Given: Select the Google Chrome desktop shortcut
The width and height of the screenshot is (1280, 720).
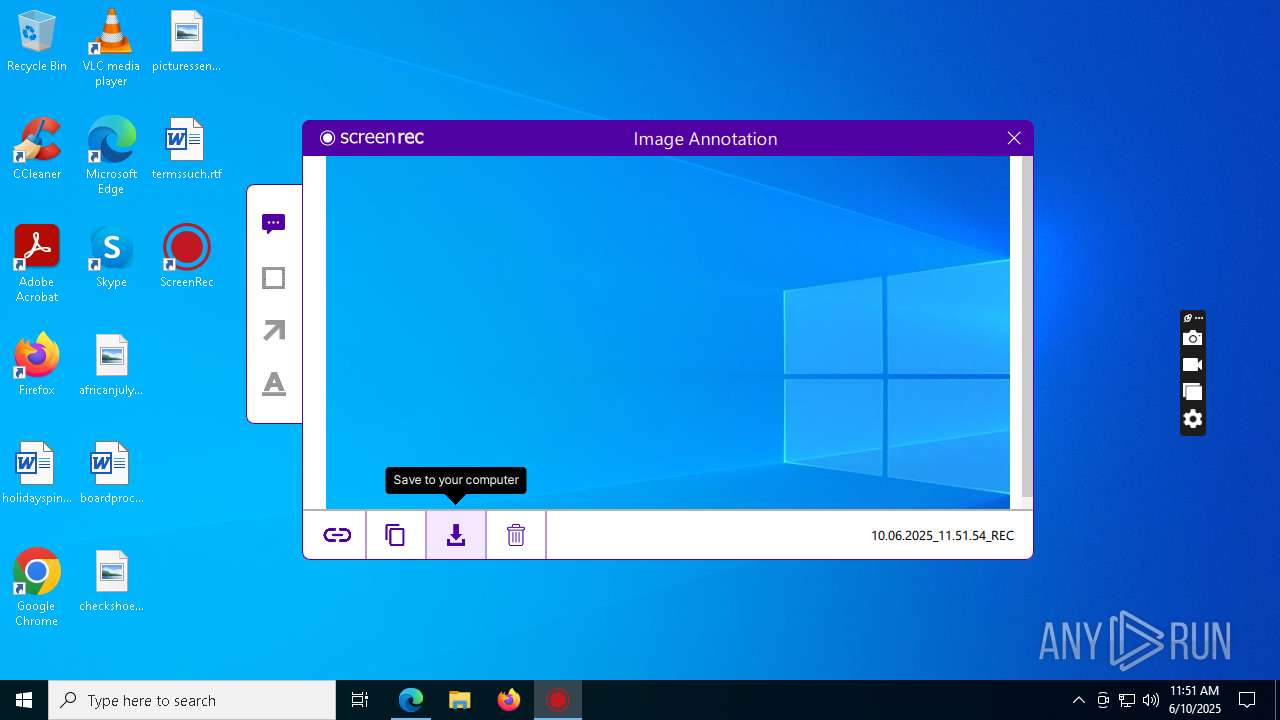Looking at the screenshot, I should click(37, 588).
